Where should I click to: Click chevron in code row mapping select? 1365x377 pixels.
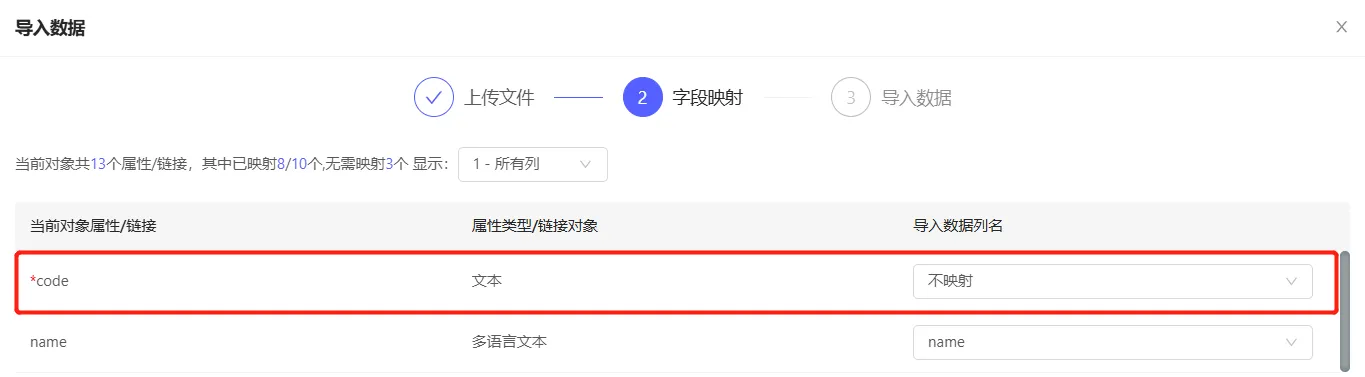[1291, 281]
